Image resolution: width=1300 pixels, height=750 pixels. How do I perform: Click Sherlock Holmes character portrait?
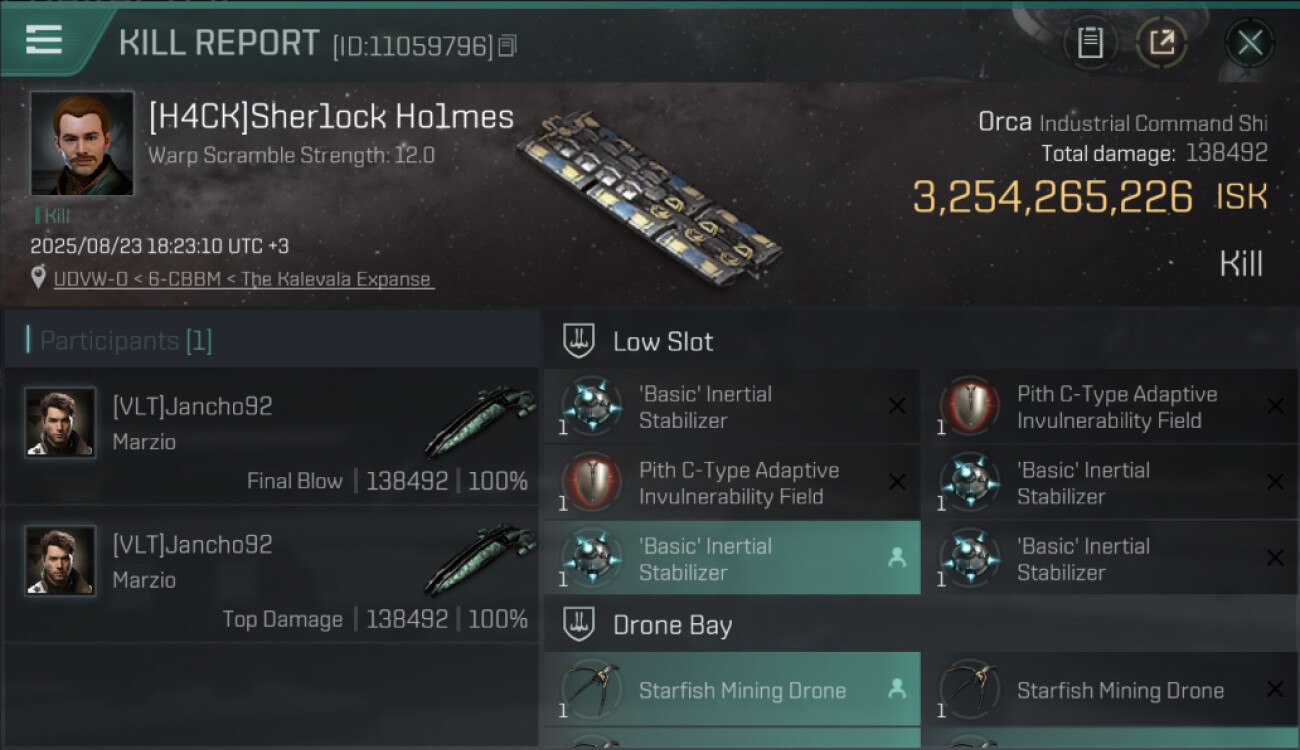[x=82, y=143]
